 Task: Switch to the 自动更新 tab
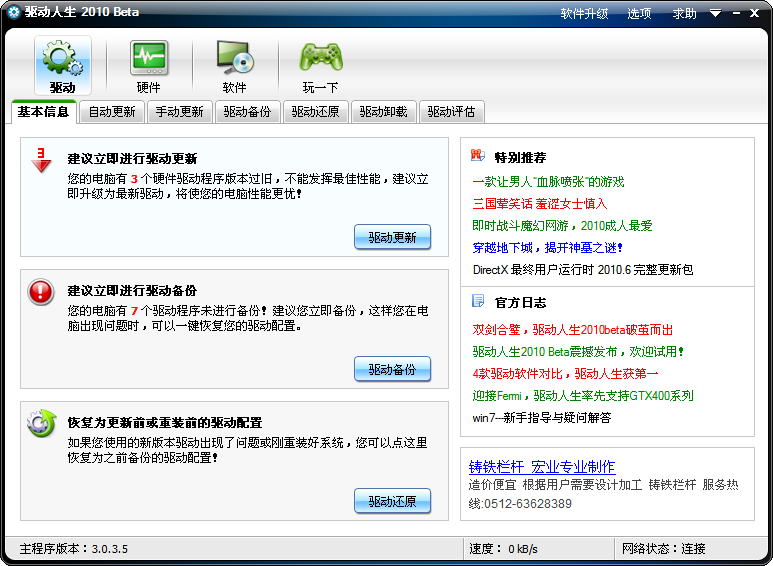112,112
